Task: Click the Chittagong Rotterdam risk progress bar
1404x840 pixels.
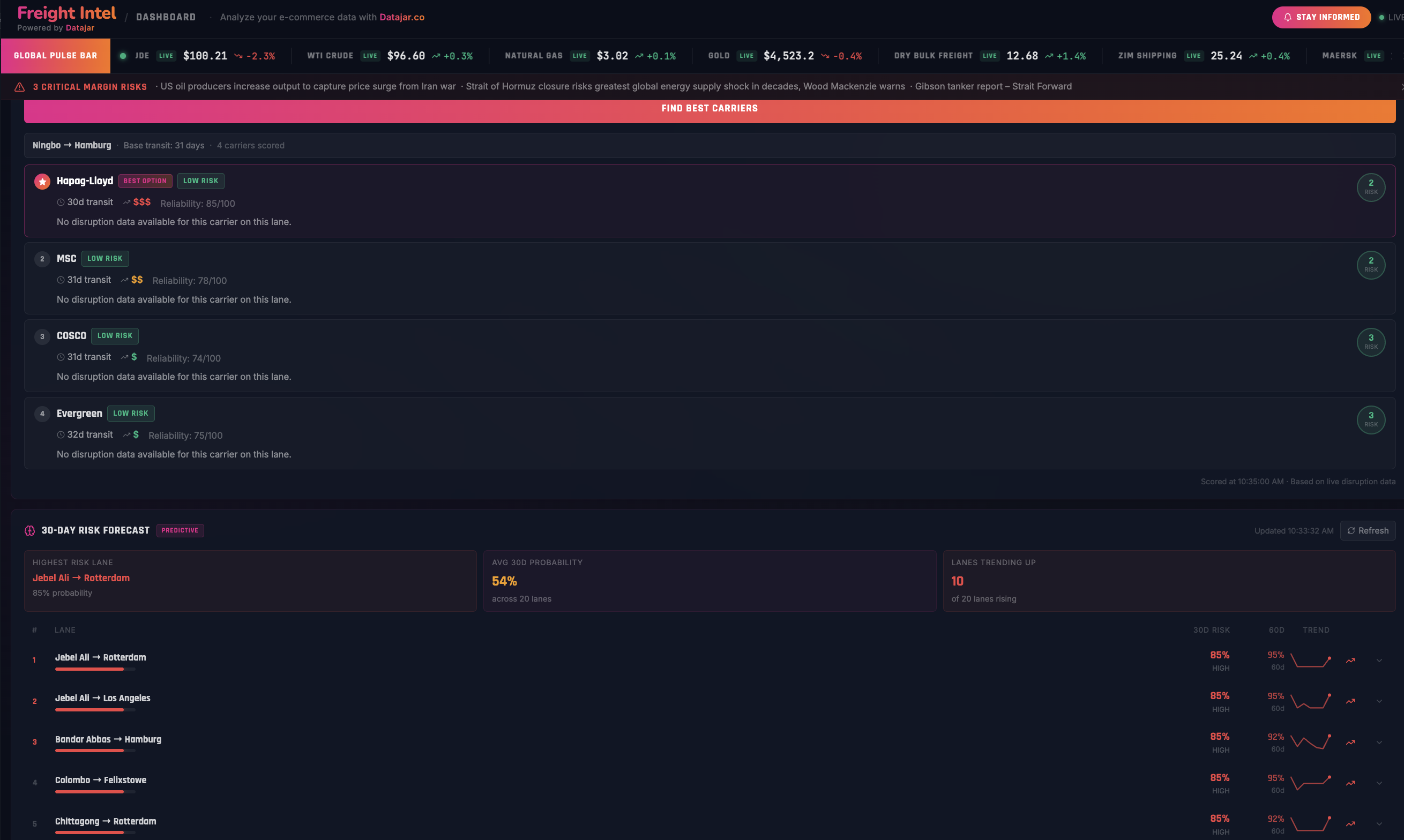Action: pos(95,832)
